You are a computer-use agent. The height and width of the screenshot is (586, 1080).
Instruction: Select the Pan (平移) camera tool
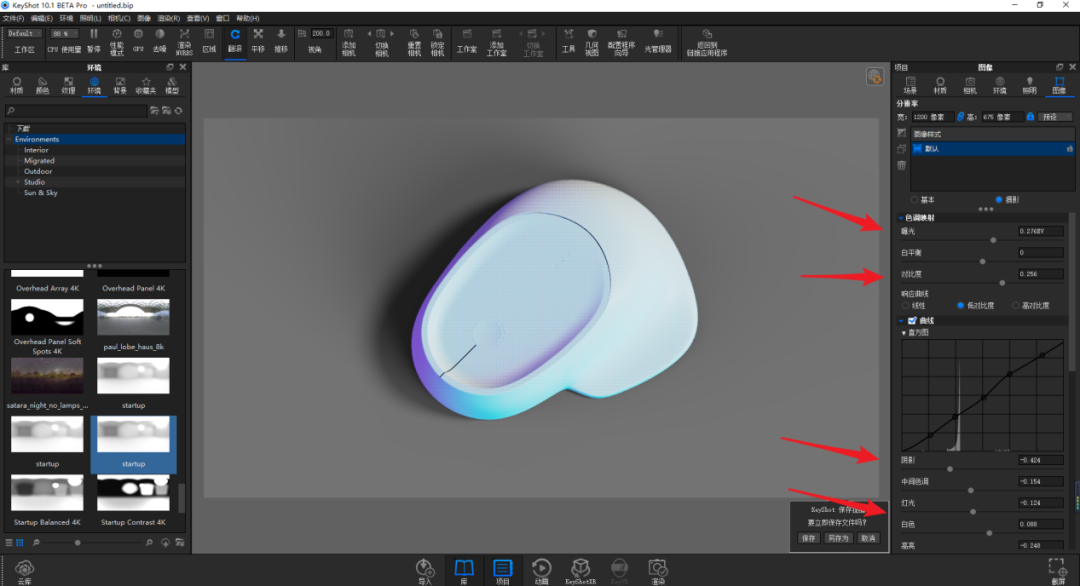pos(258,41)
